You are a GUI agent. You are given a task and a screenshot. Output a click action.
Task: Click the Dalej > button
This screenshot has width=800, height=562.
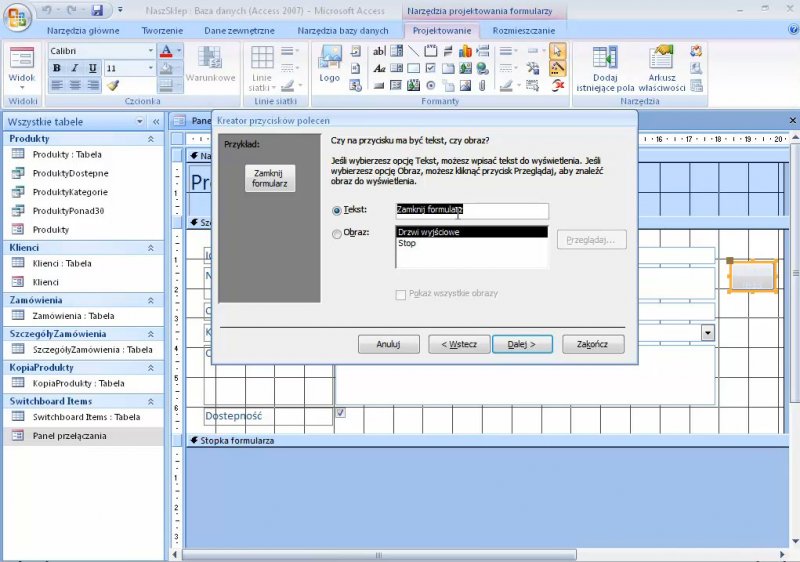coord(522,344)
